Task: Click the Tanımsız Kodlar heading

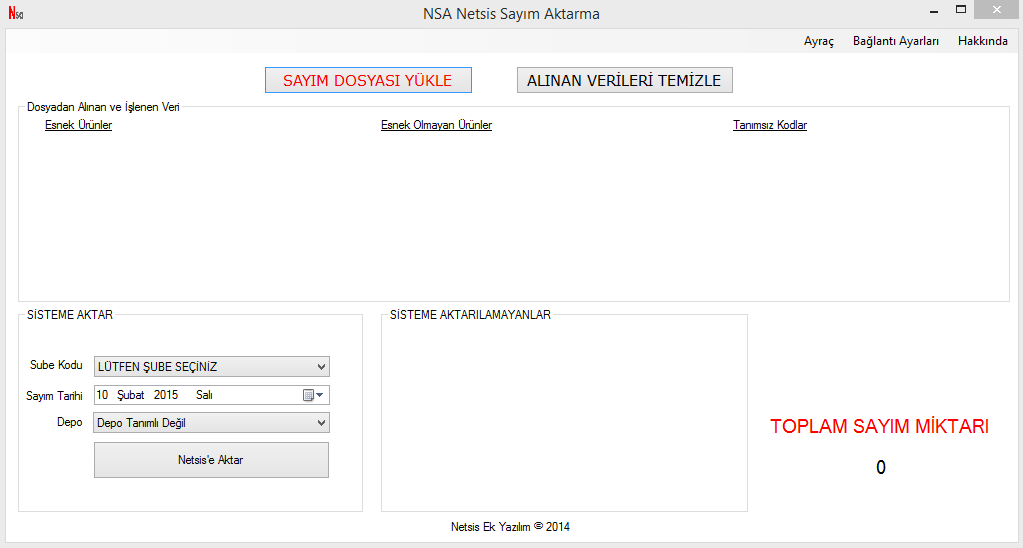Action: (770, 125)
